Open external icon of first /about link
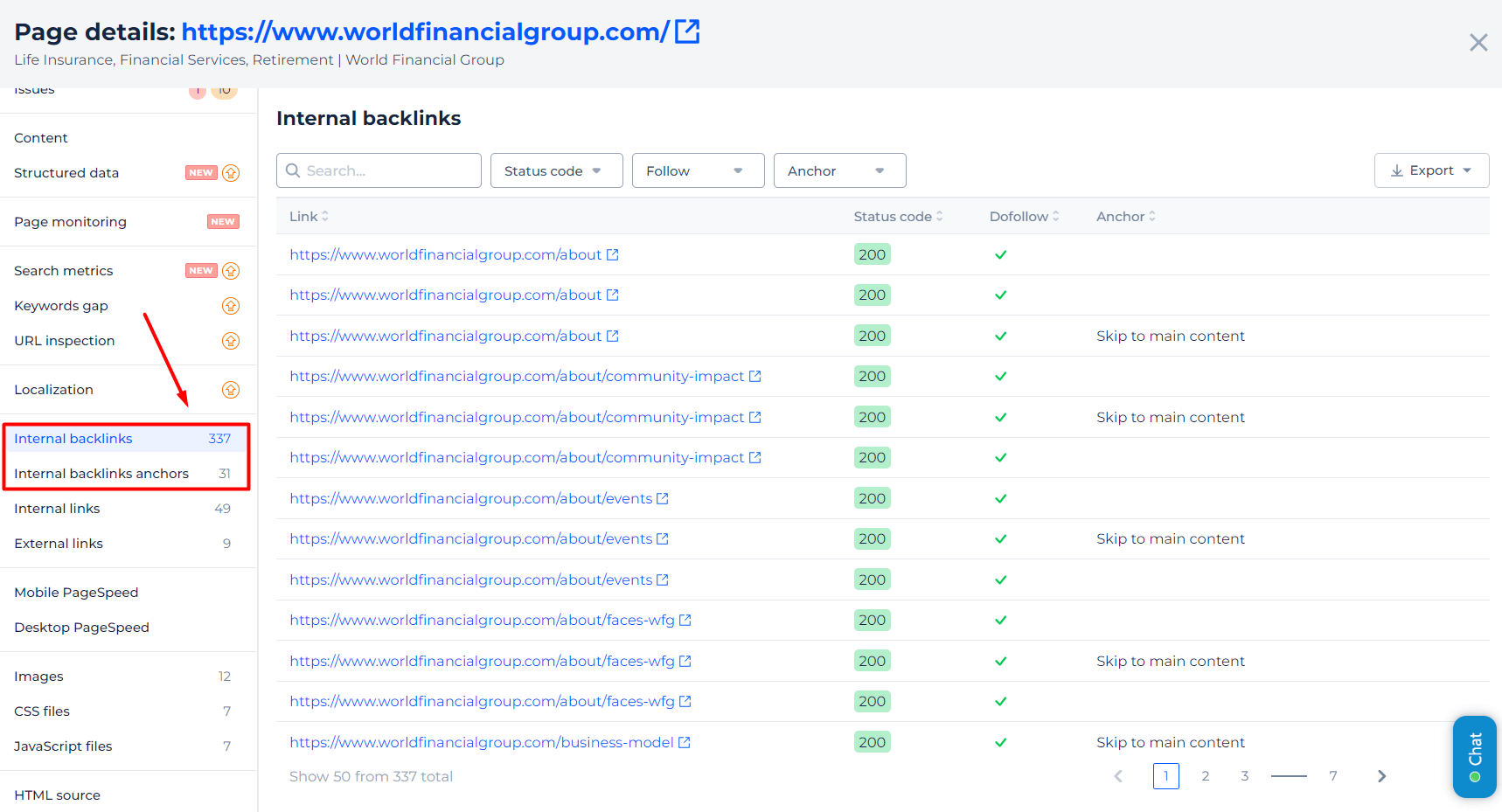 [613, 254]
